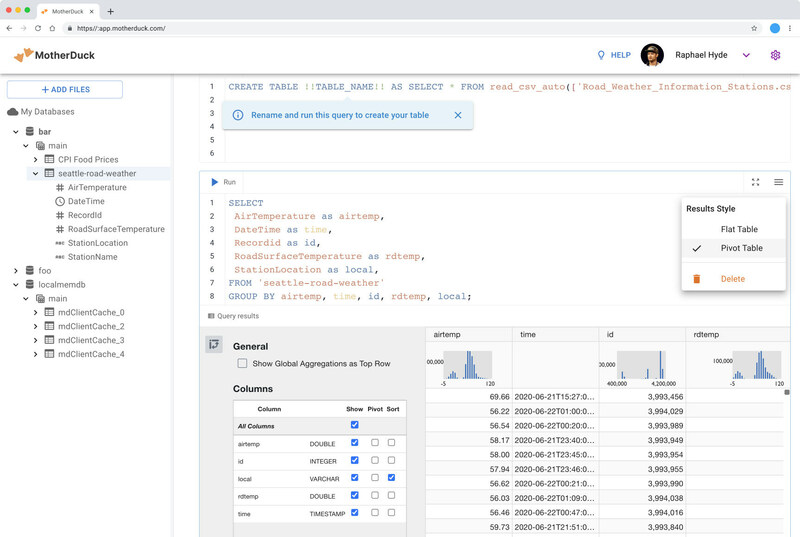Click the ADD FILES button

tap(65, 89)
